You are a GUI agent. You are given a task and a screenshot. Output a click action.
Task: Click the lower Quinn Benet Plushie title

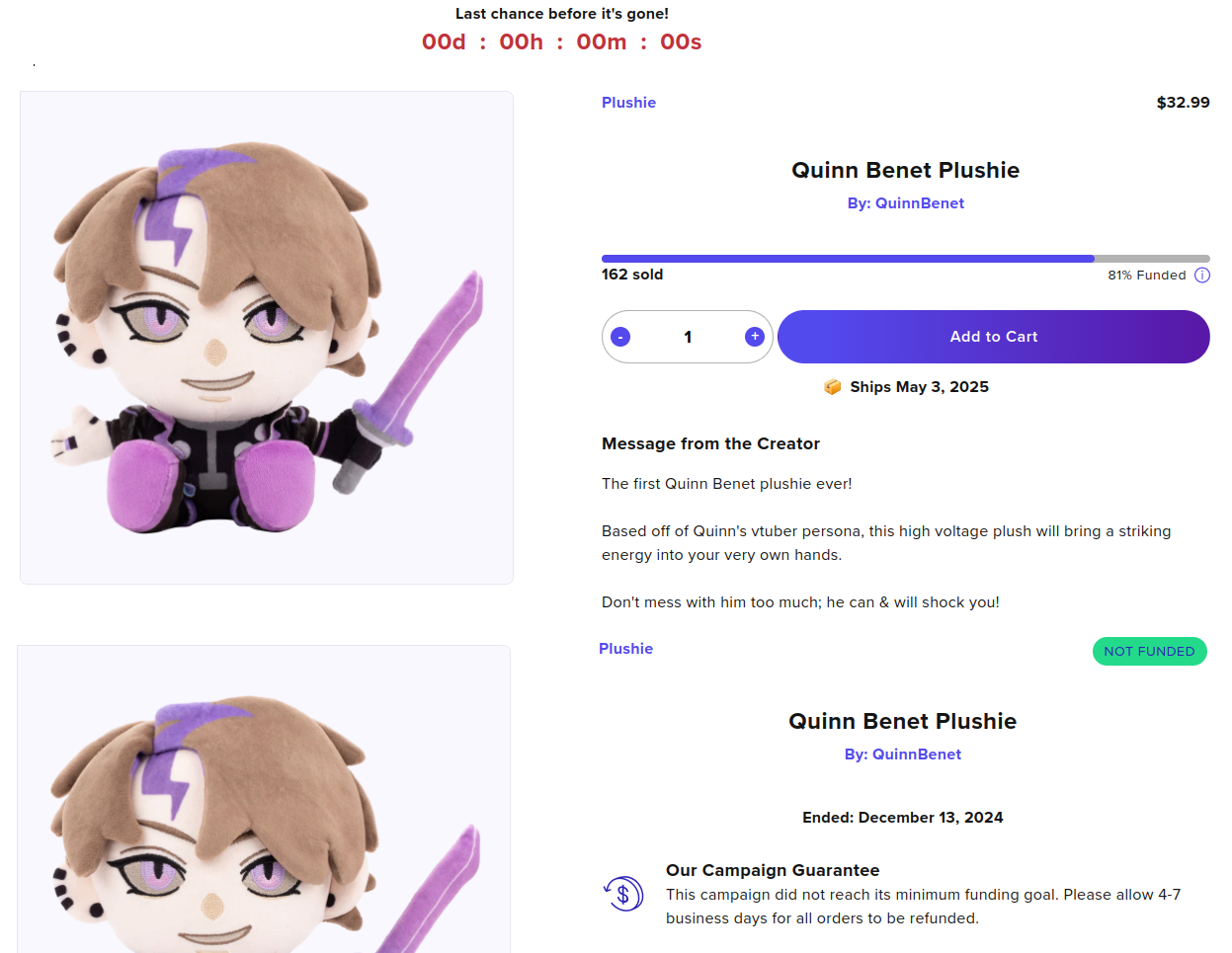coord(902,721)
